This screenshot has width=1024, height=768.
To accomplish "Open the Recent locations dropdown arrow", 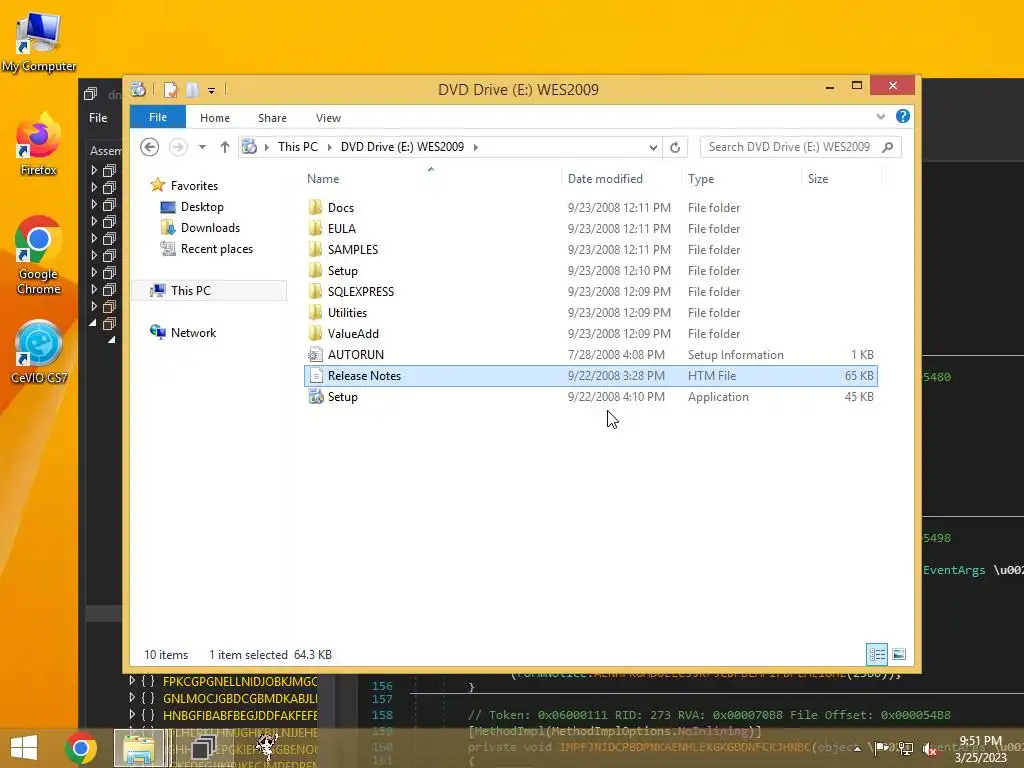I will point(202,147).
